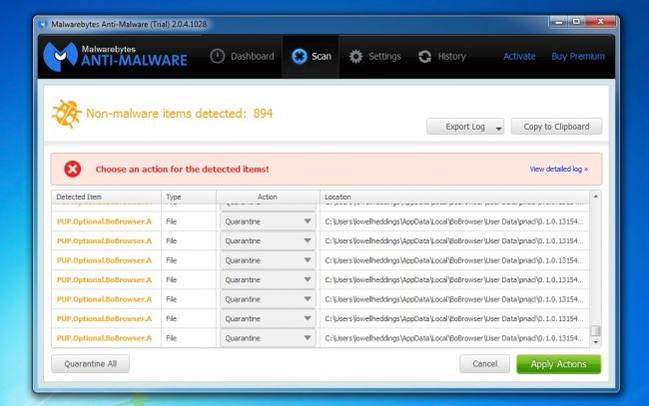Open Quarantine dropdown in the bottom-most row
649x406 pixels.
268,338
